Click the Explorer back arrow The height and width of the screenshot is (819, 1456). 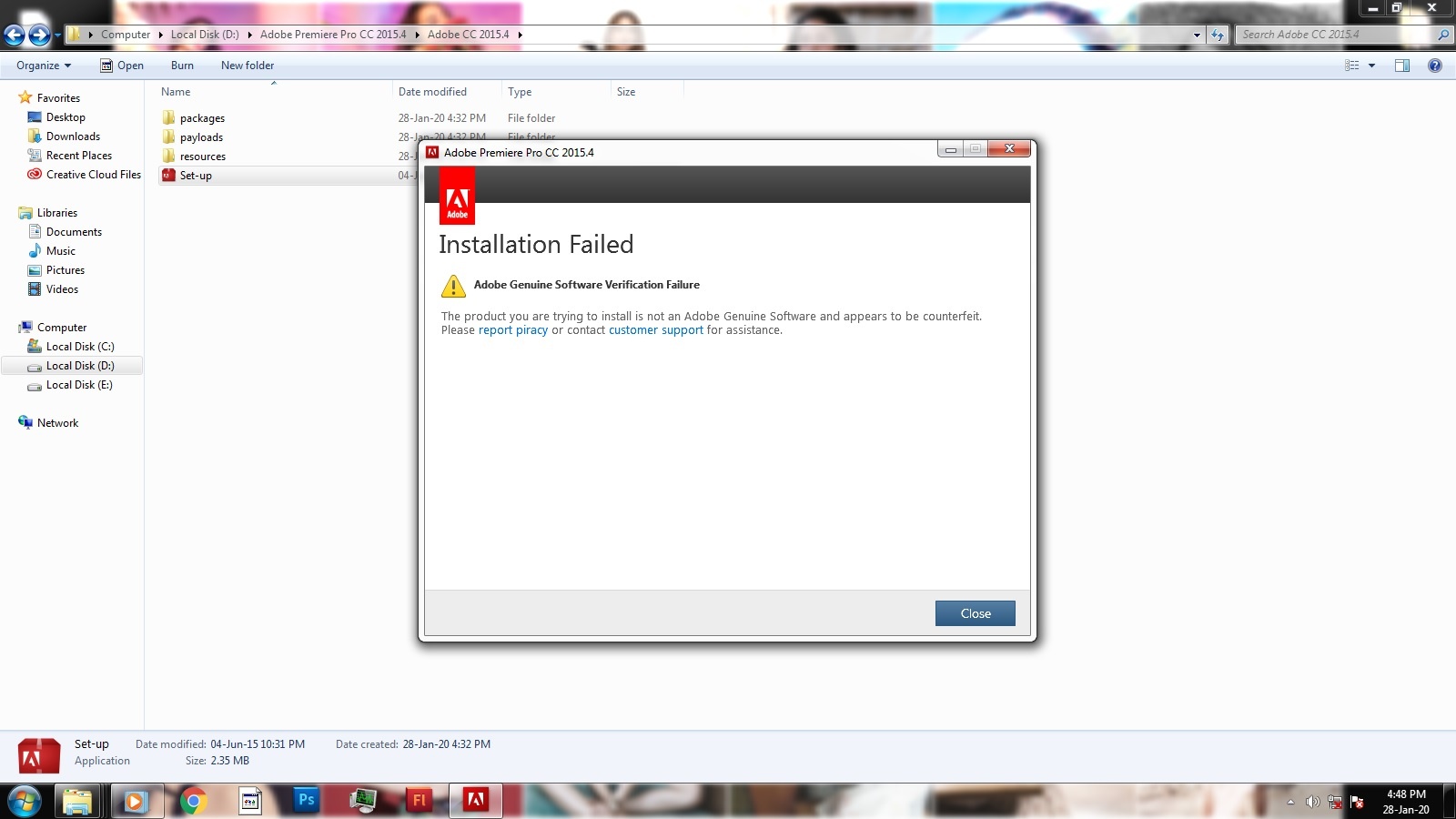pos(14,35)
